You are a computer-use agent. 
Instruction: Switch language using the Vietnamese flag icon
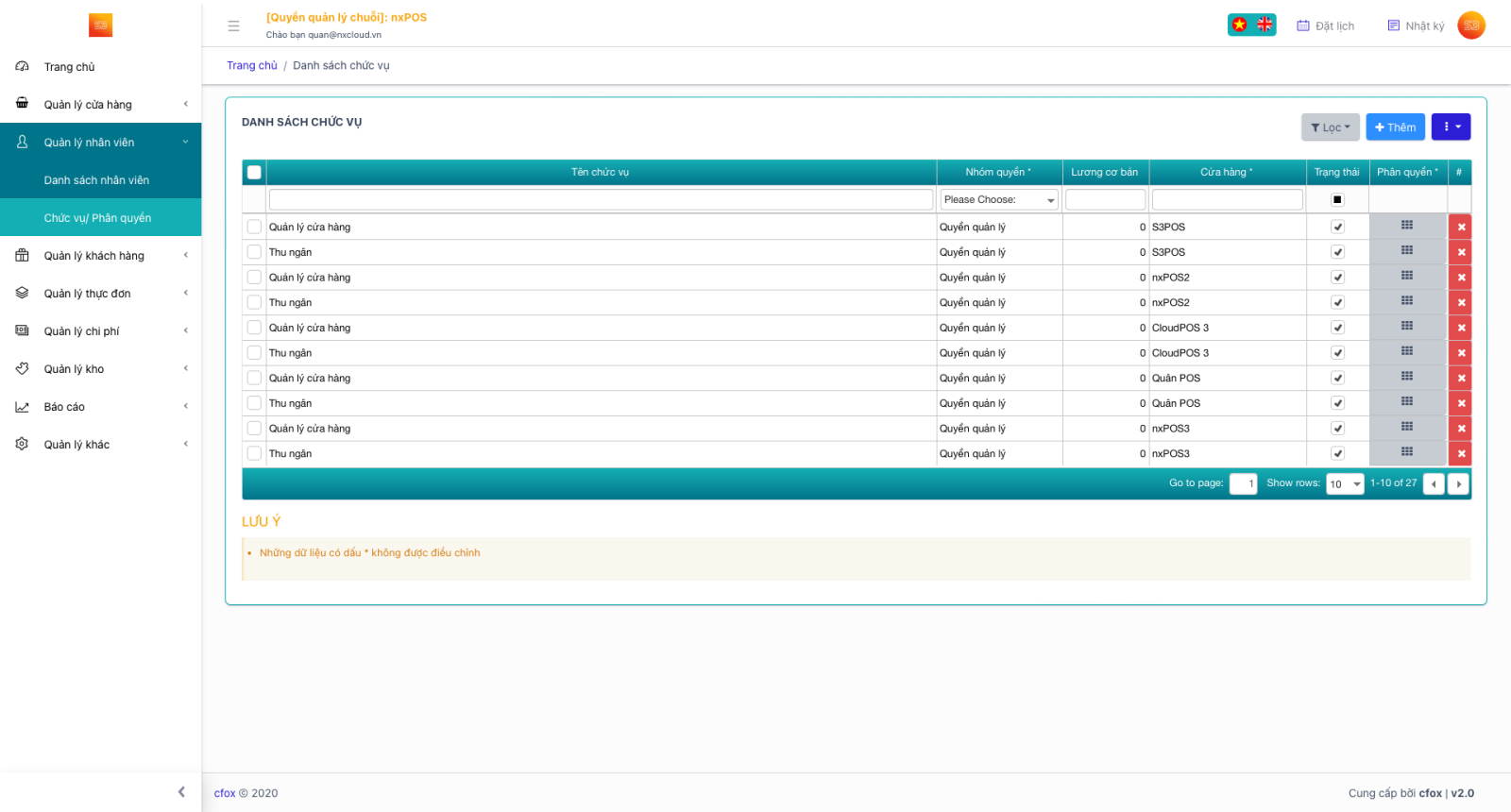(1239, 25)
